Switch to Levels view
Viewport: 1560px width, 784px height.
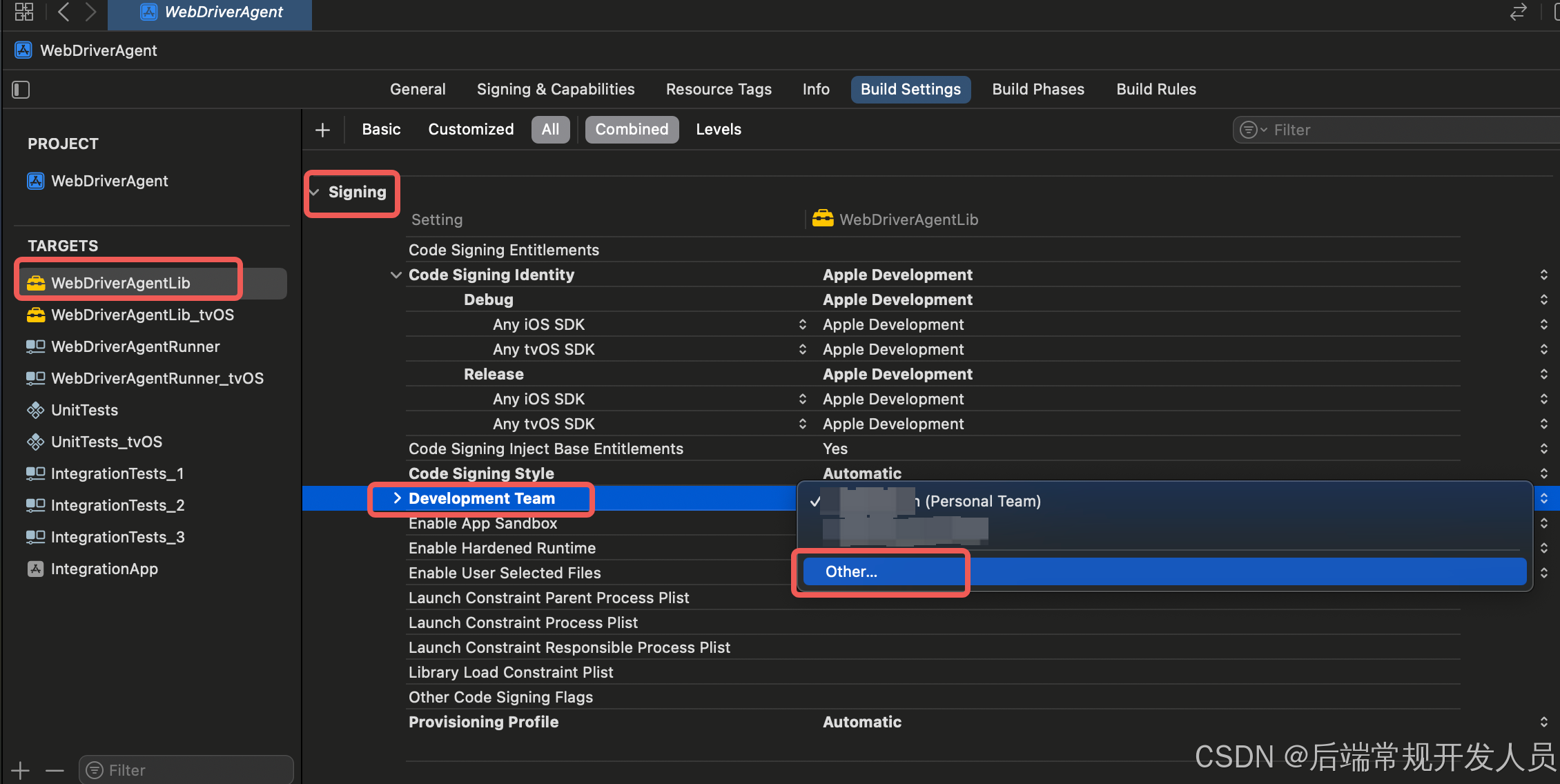pos(719,130)
